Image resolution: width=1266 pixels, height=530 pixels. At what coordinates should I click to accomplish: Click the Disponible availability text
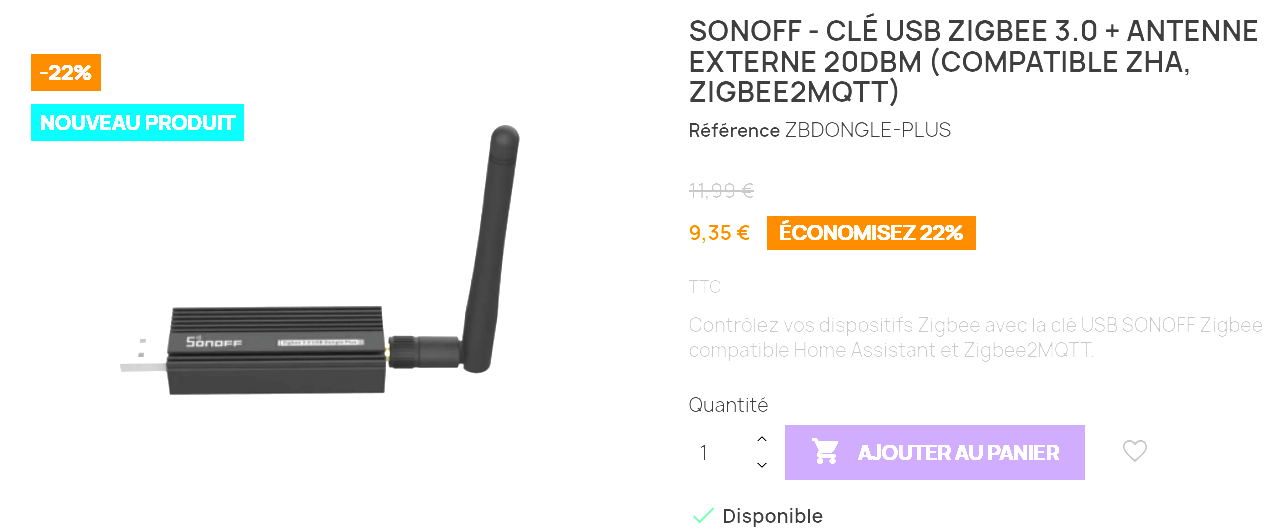(x=772, y=516)
